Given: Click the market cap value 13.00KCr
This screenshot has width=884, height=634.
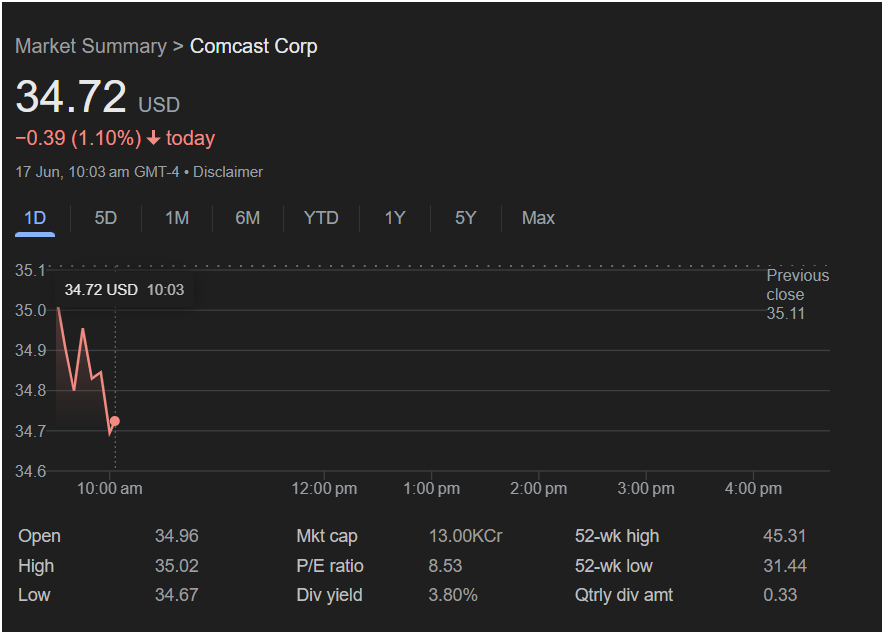Looking at the screenshot, I should point(465,536).
